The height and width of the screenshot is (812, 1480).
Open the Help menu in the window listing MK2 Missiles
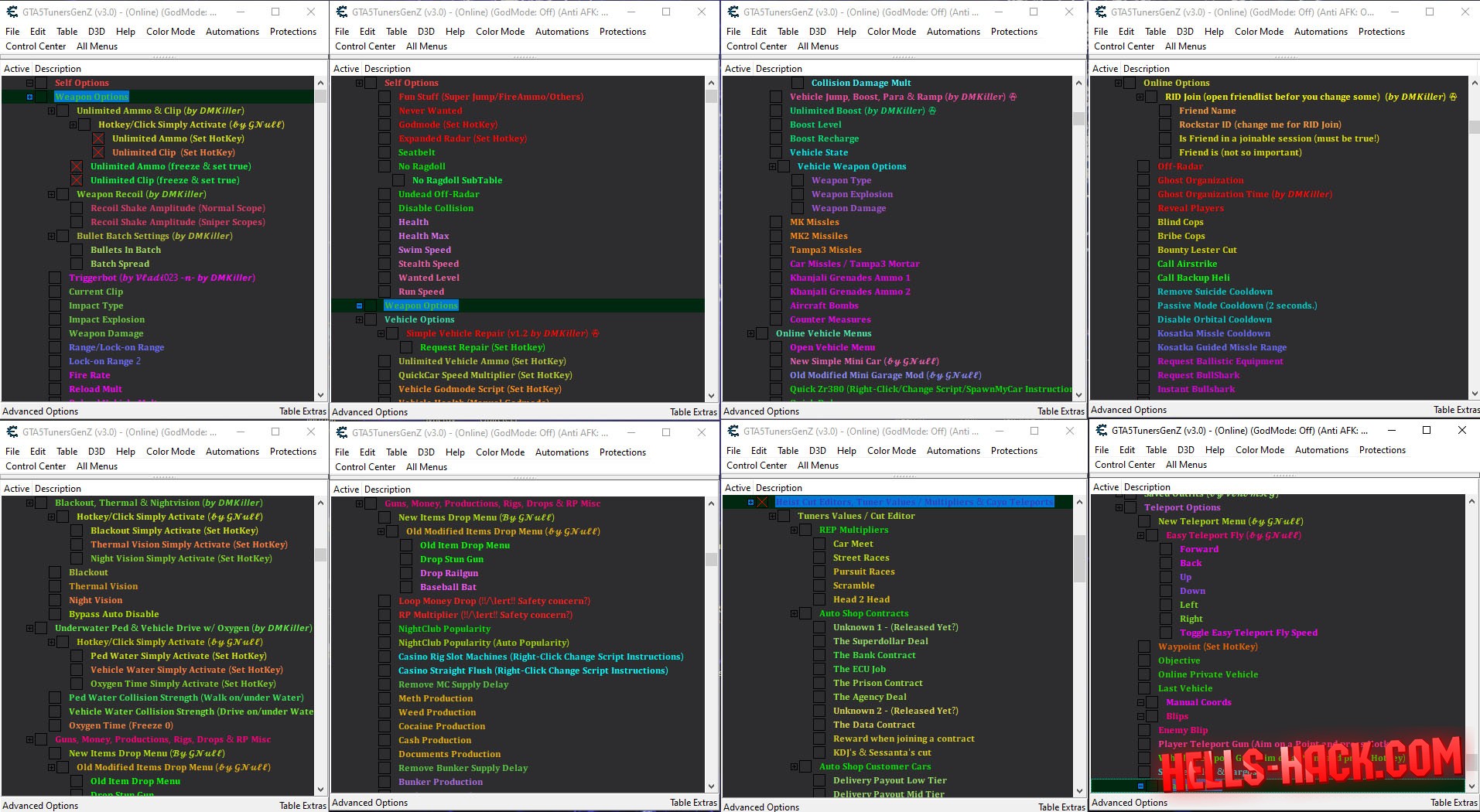[846, 31]
